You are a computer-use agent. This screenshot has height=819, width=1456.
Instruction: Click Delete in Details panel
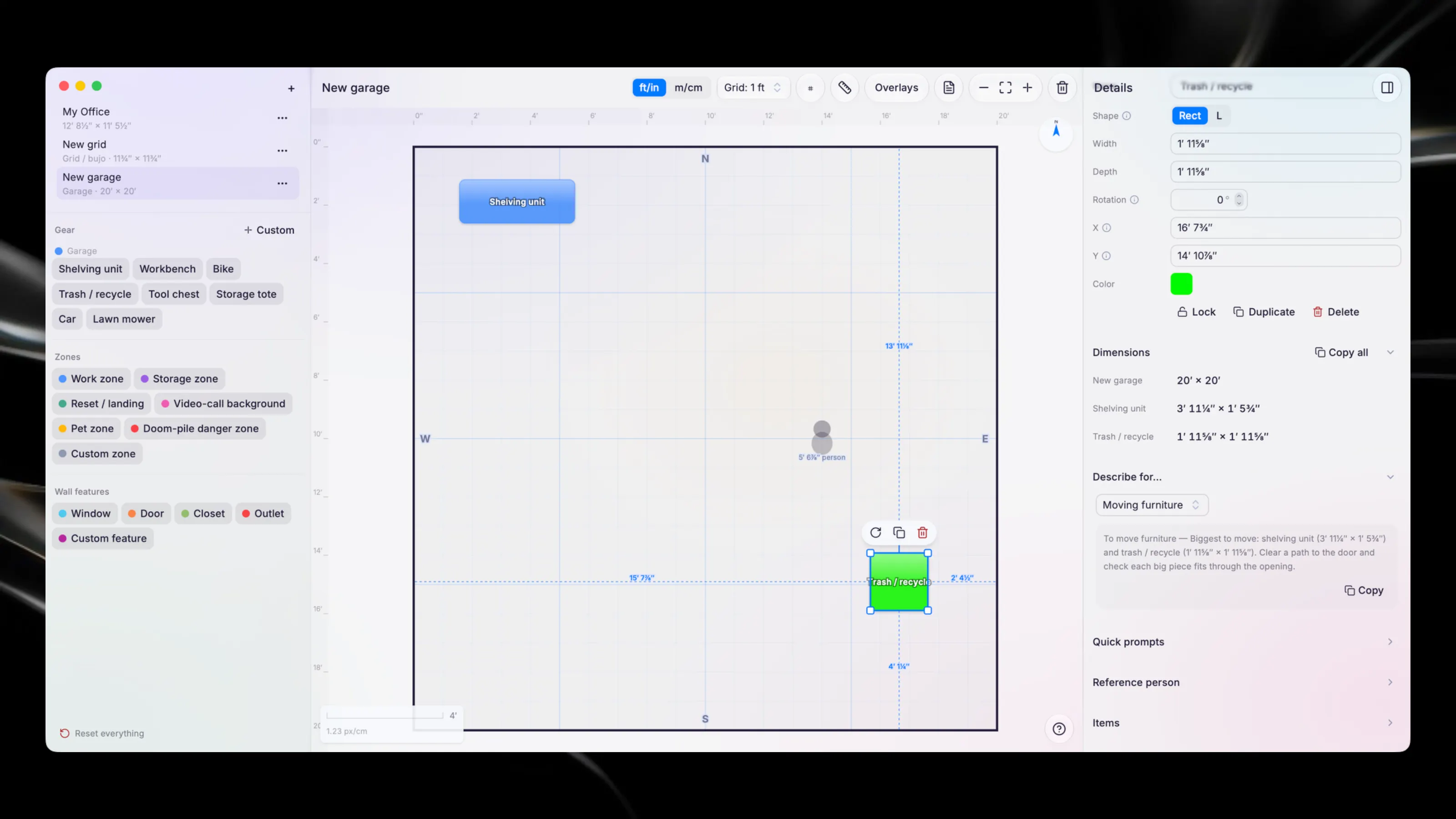(x=1335, y=312)
